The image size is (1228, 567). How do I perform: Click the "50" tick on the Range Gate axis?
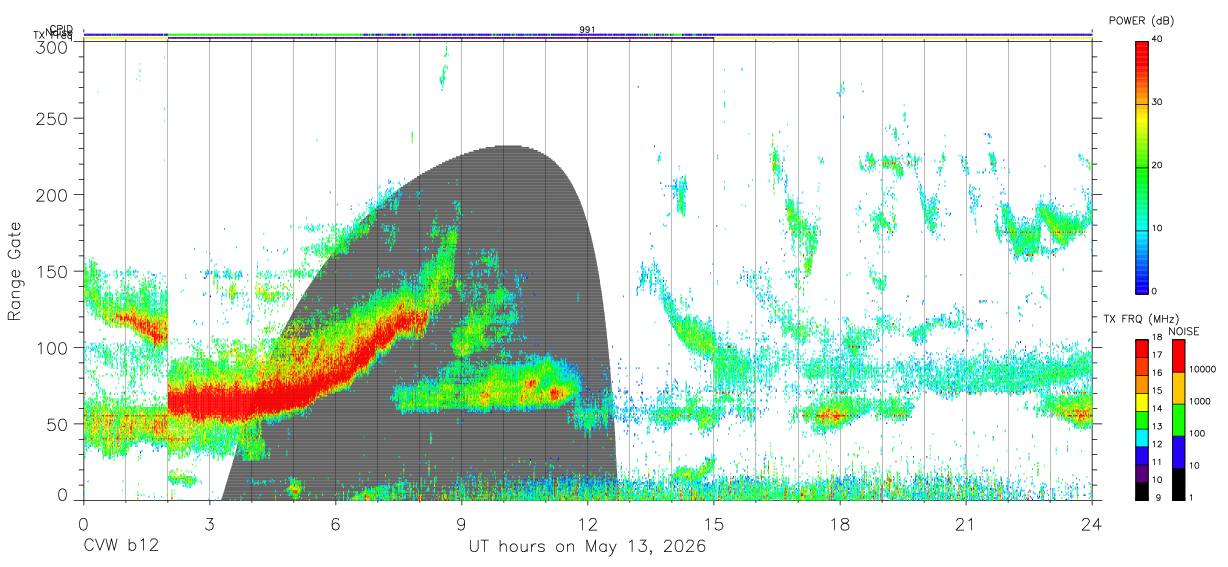[58, 424]
